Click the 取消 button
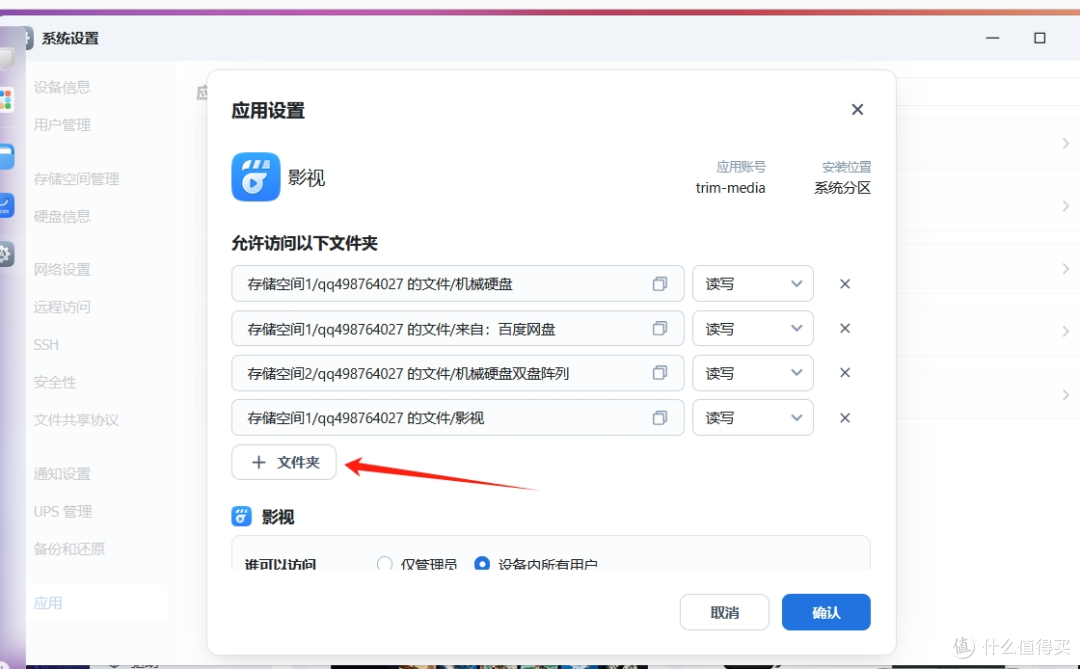Screen dimensions: 1080x669 click(x=725, y=612)
